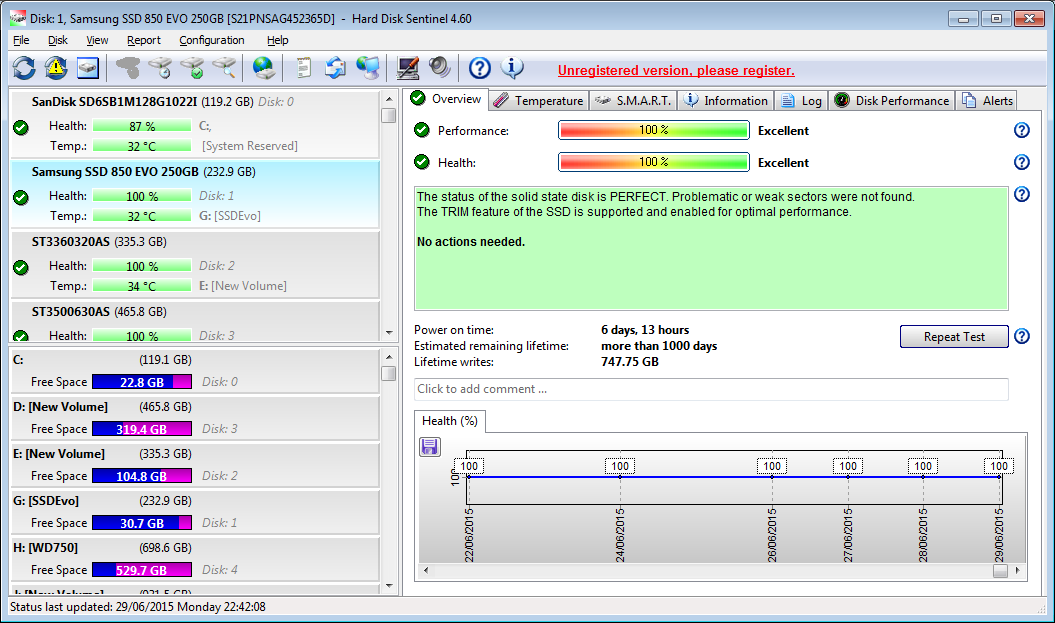Image resolution: width=1055 pixels, height=623 pixels.
Task: Click the 30.7 GB free space bar
Action: [x=142, y=523]
